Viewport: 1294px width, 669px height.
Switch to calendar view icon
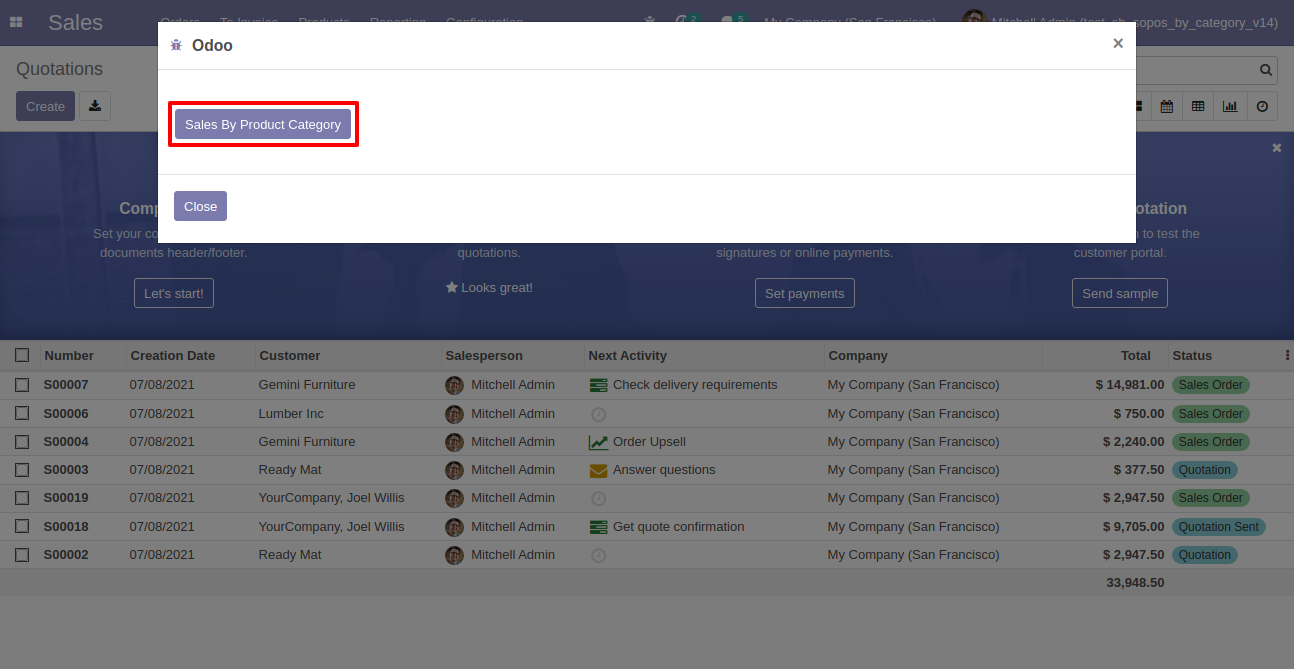(x=1167, y=106)
